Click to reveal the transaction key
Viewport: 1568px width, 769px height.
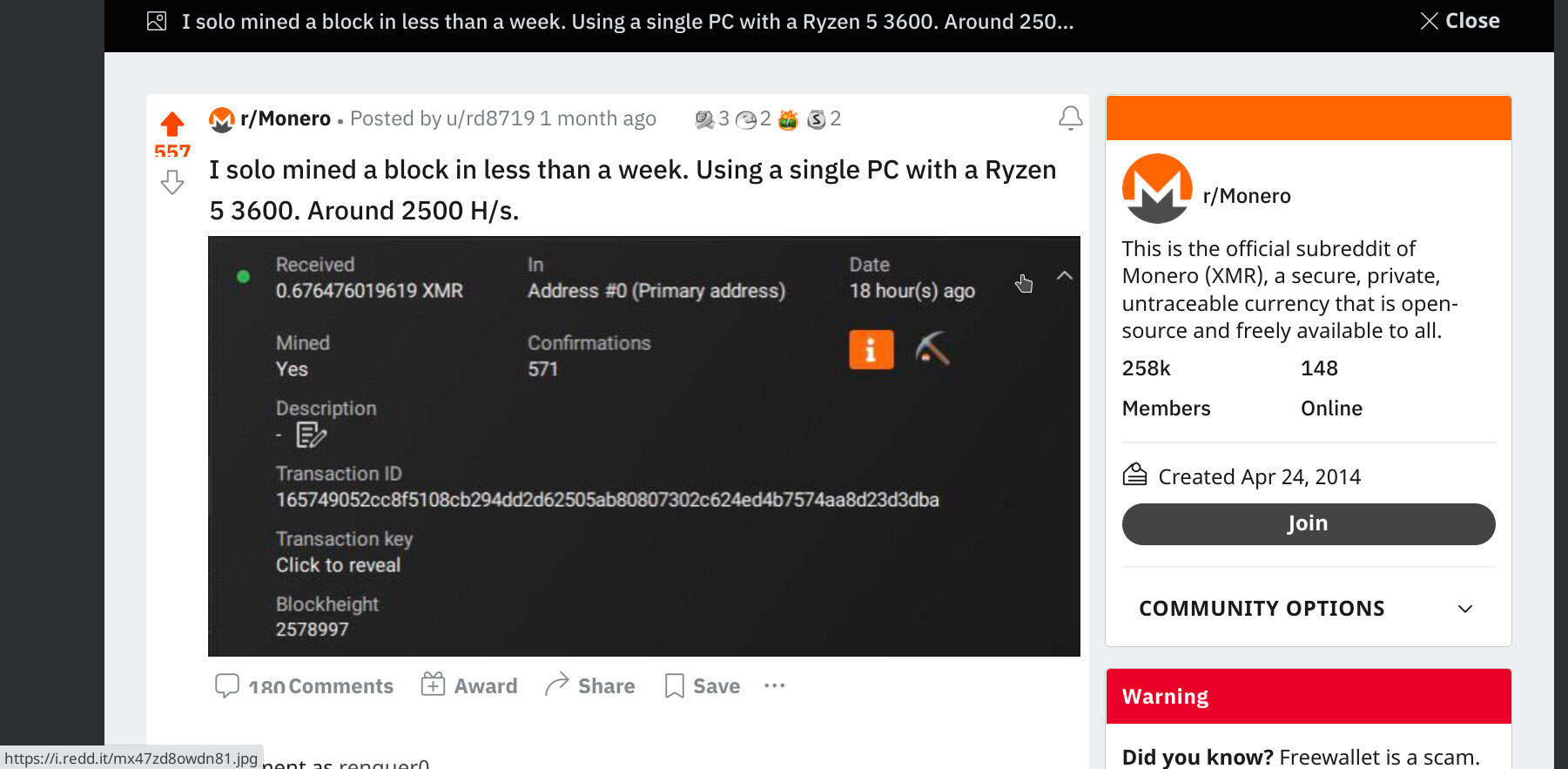point(338,565)
